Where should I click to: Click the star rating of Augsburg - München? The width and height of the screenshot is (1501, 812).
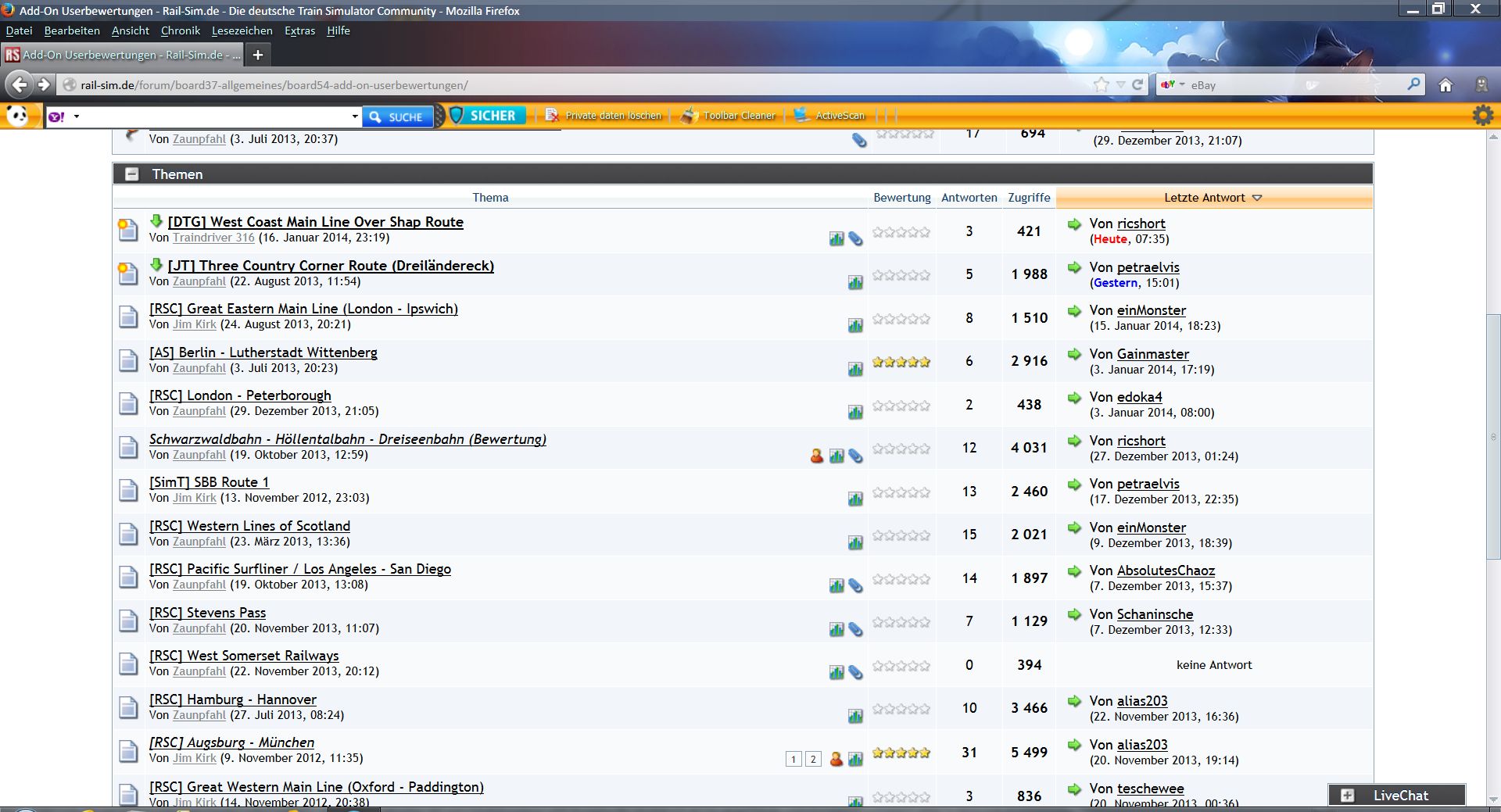(x=901, y=753)
